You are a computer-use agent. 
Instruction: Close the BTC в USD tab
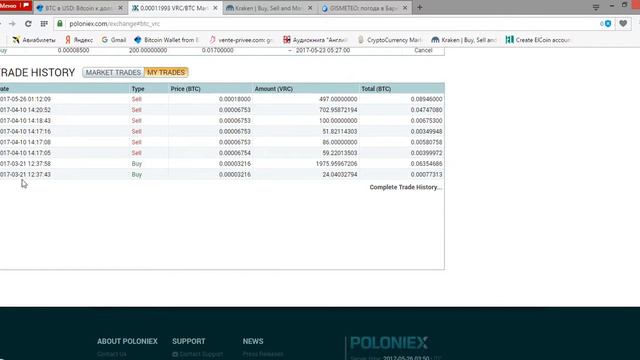(120, 8)
